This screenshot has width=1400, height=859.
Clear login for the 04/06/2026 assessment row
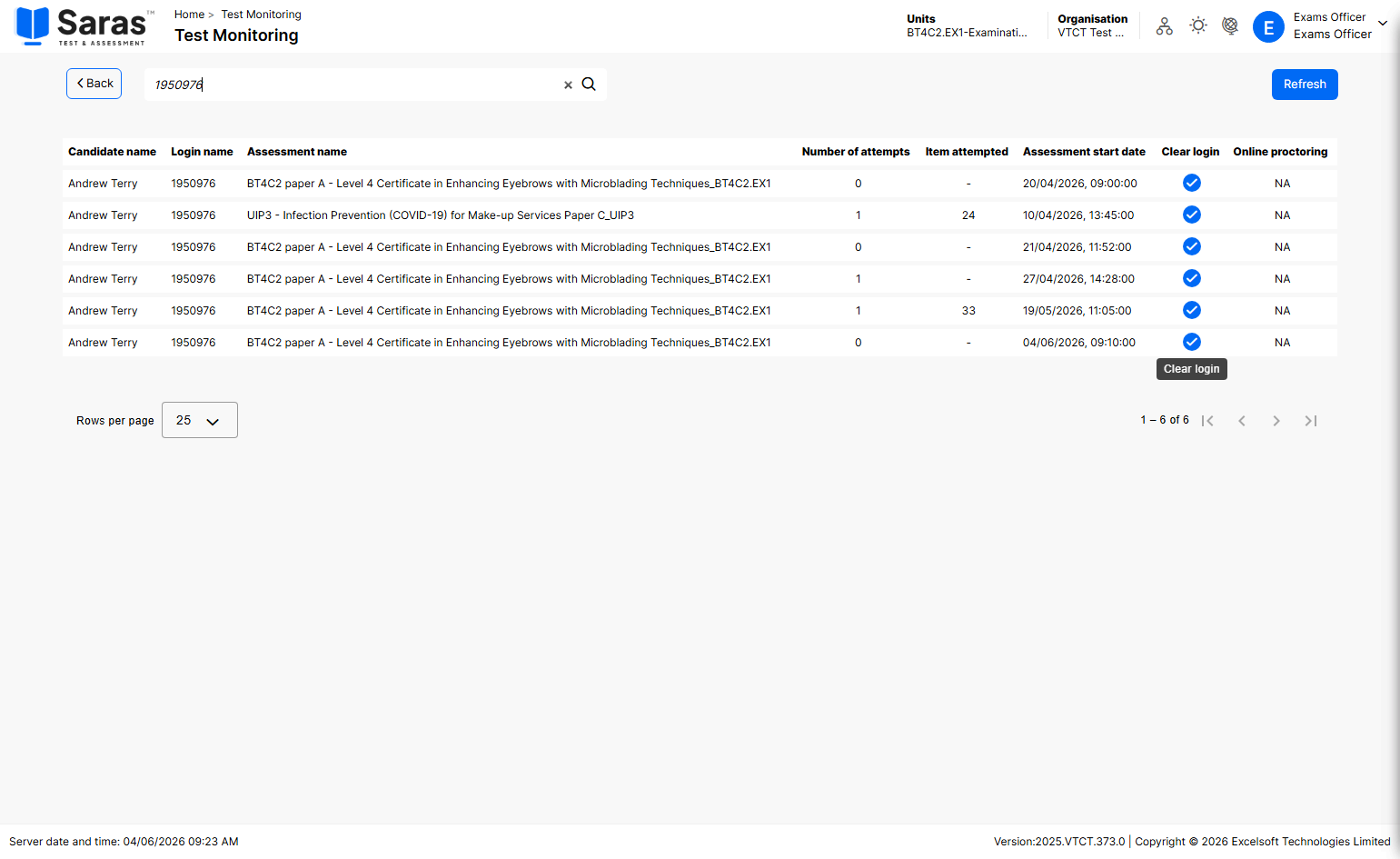[x=1192, y=342]
